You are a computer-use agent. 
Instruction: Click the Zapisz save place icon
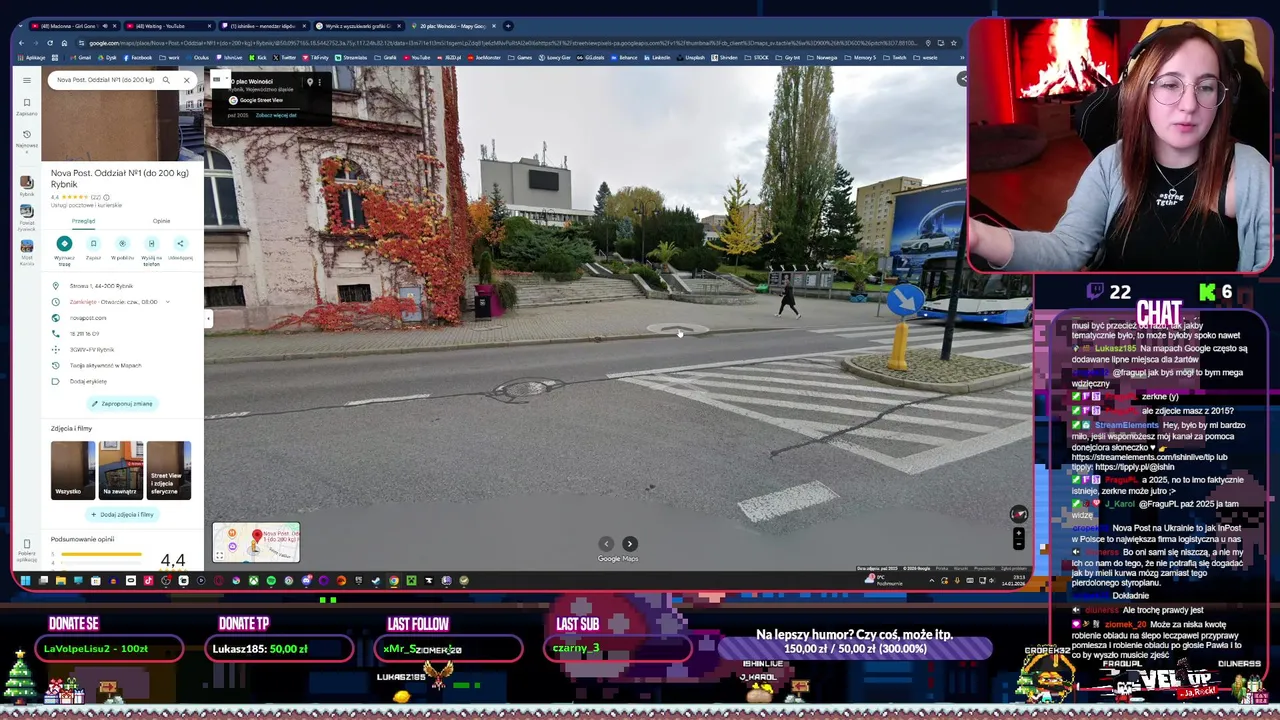(93, 244)
